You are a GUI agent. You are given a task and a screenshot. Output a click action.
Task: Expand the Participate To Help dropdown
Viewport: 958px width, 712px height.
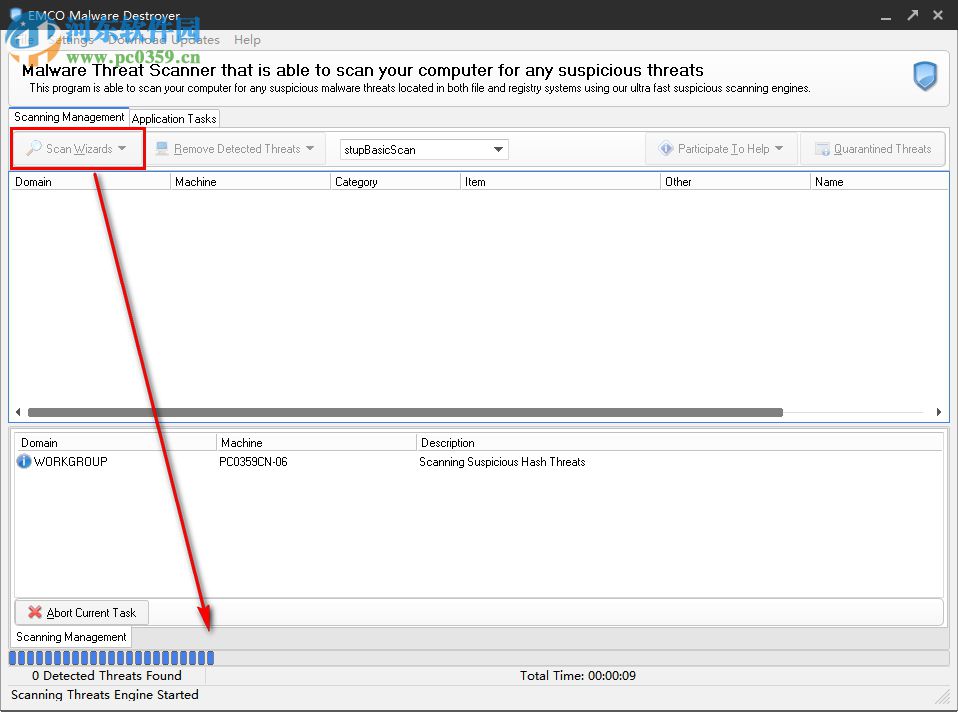pos(777,148)
